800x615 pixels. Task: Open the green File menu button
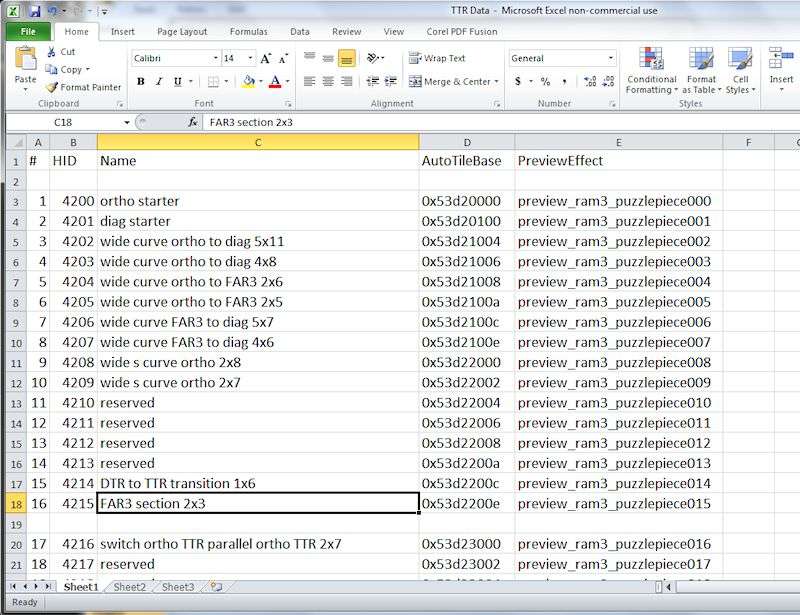point(28,32)
